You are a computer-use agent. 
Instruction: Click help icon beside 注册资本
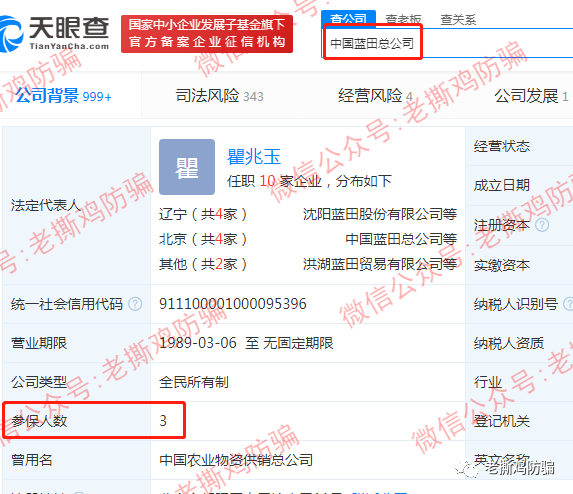[x=542, y=225]
